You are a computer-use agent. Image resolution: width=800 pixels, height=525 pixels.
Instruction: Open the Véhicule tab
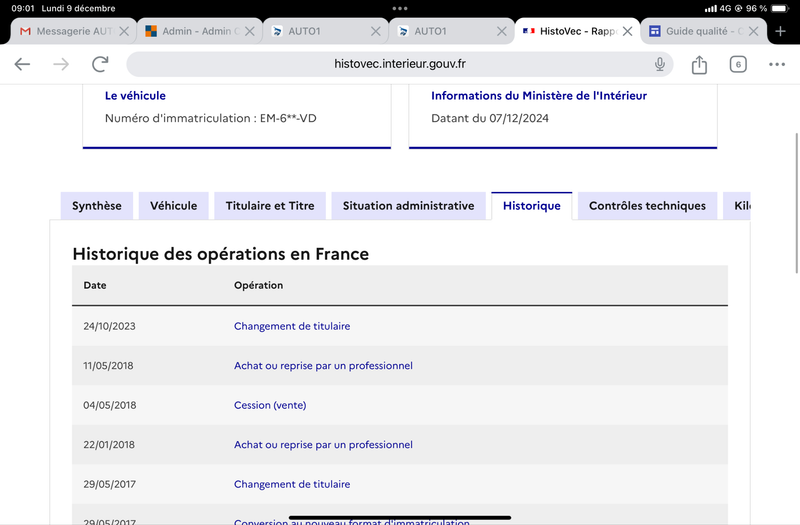point(173,206)
